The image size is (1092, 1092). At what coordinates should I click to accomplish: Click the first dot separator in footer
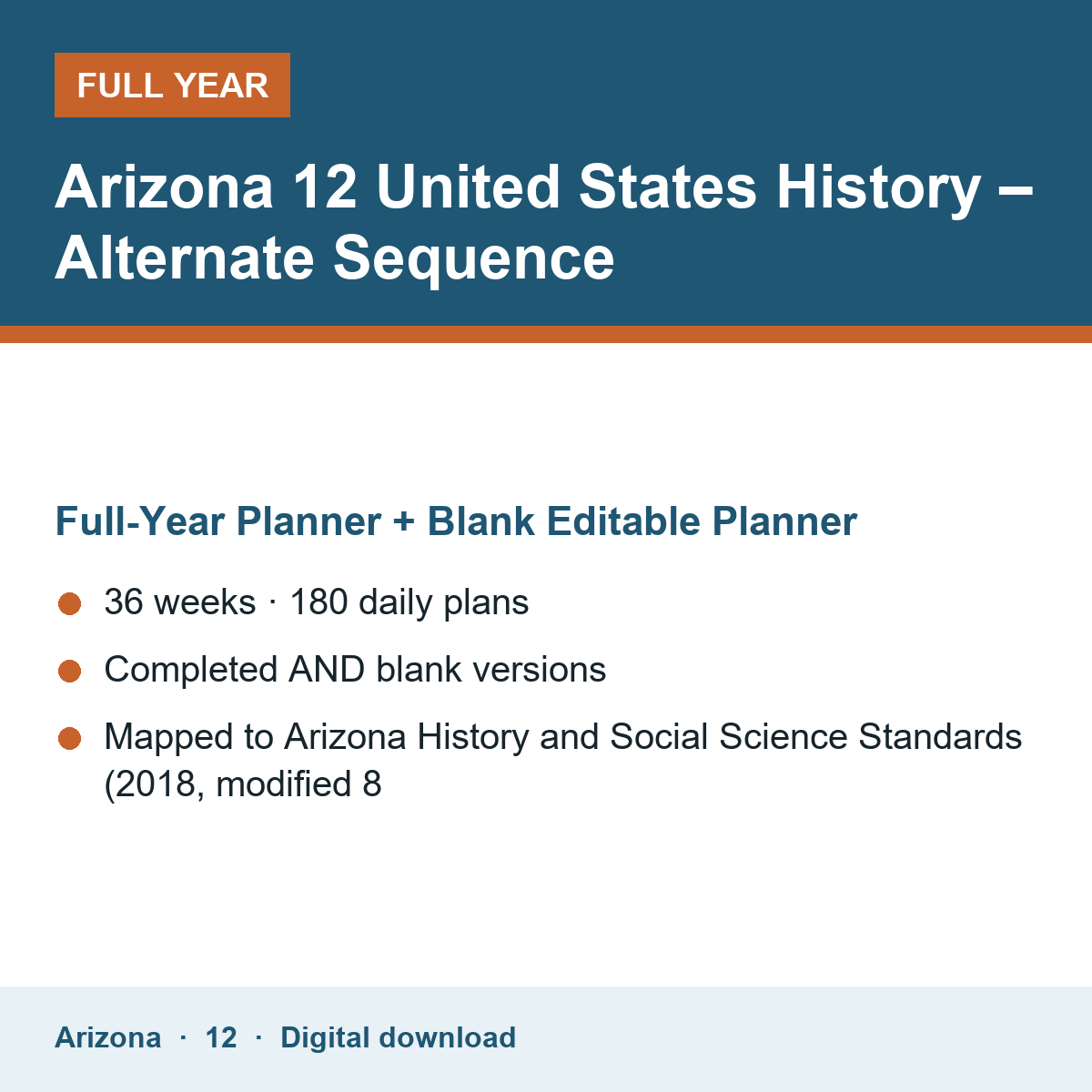click(x=183, y=1037)
